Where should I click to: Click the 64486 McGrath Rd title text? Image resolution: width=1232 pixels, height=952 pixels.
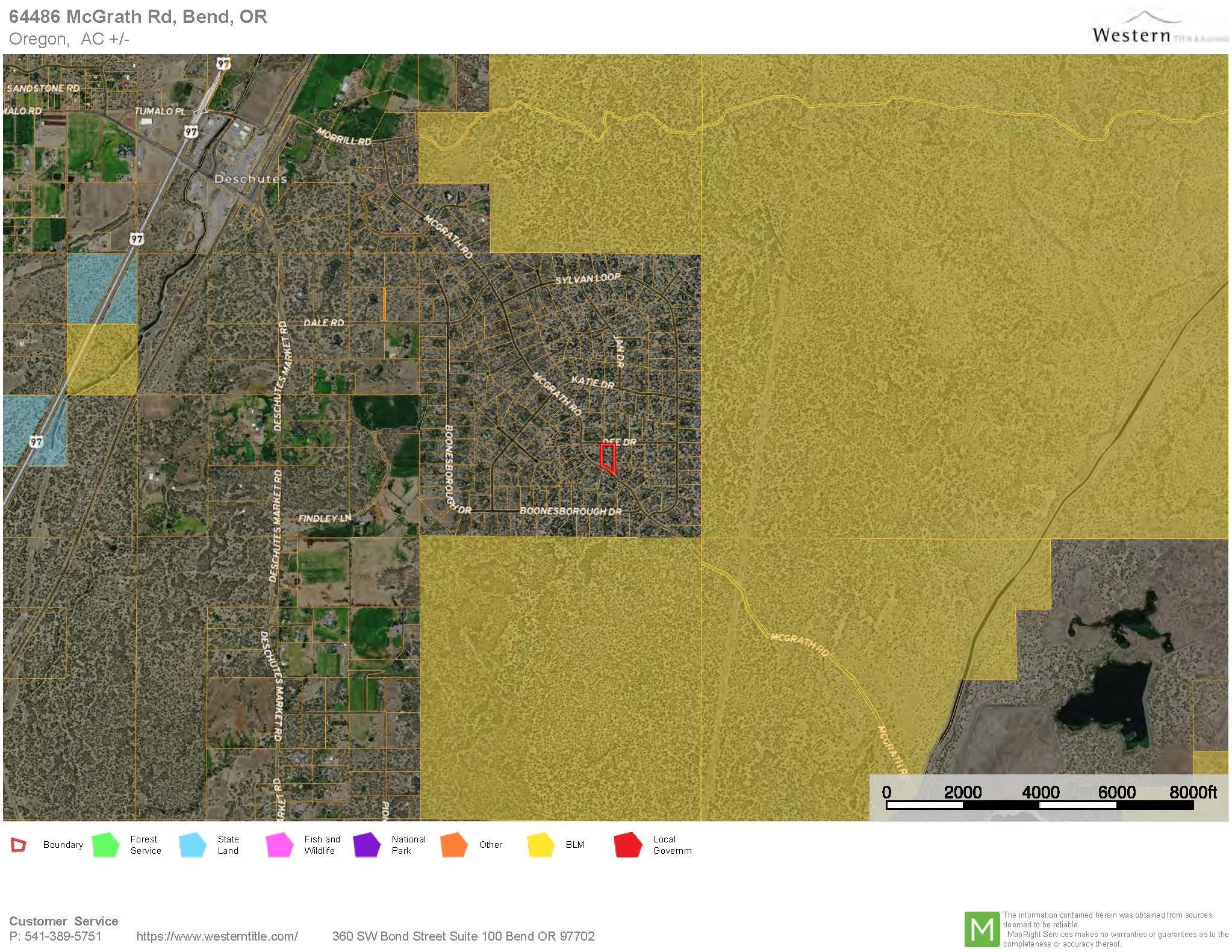click(138, 16)
